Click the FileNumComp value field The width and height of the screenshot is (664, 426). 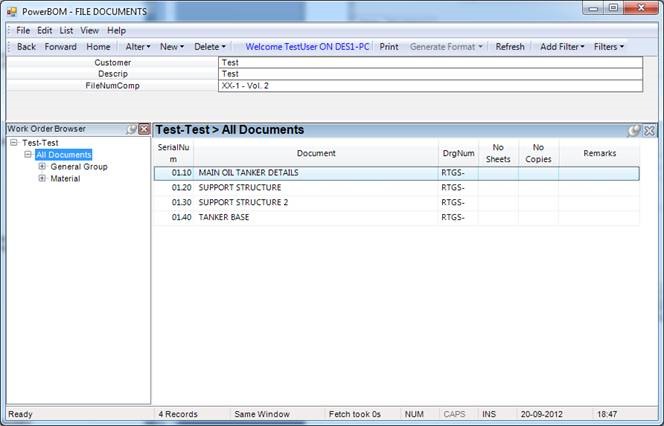click(429, 86)
